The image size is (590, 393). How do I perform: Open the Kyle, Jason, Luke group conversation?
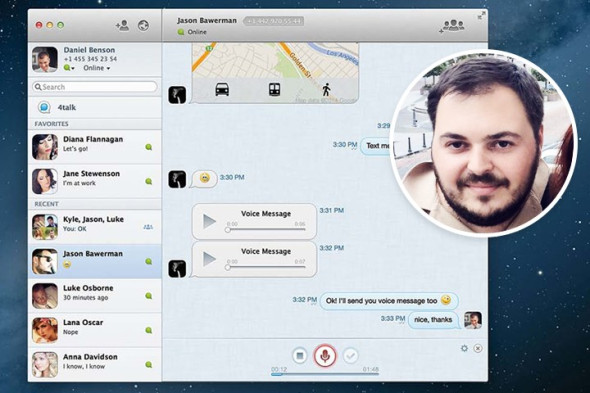point(95,227)
